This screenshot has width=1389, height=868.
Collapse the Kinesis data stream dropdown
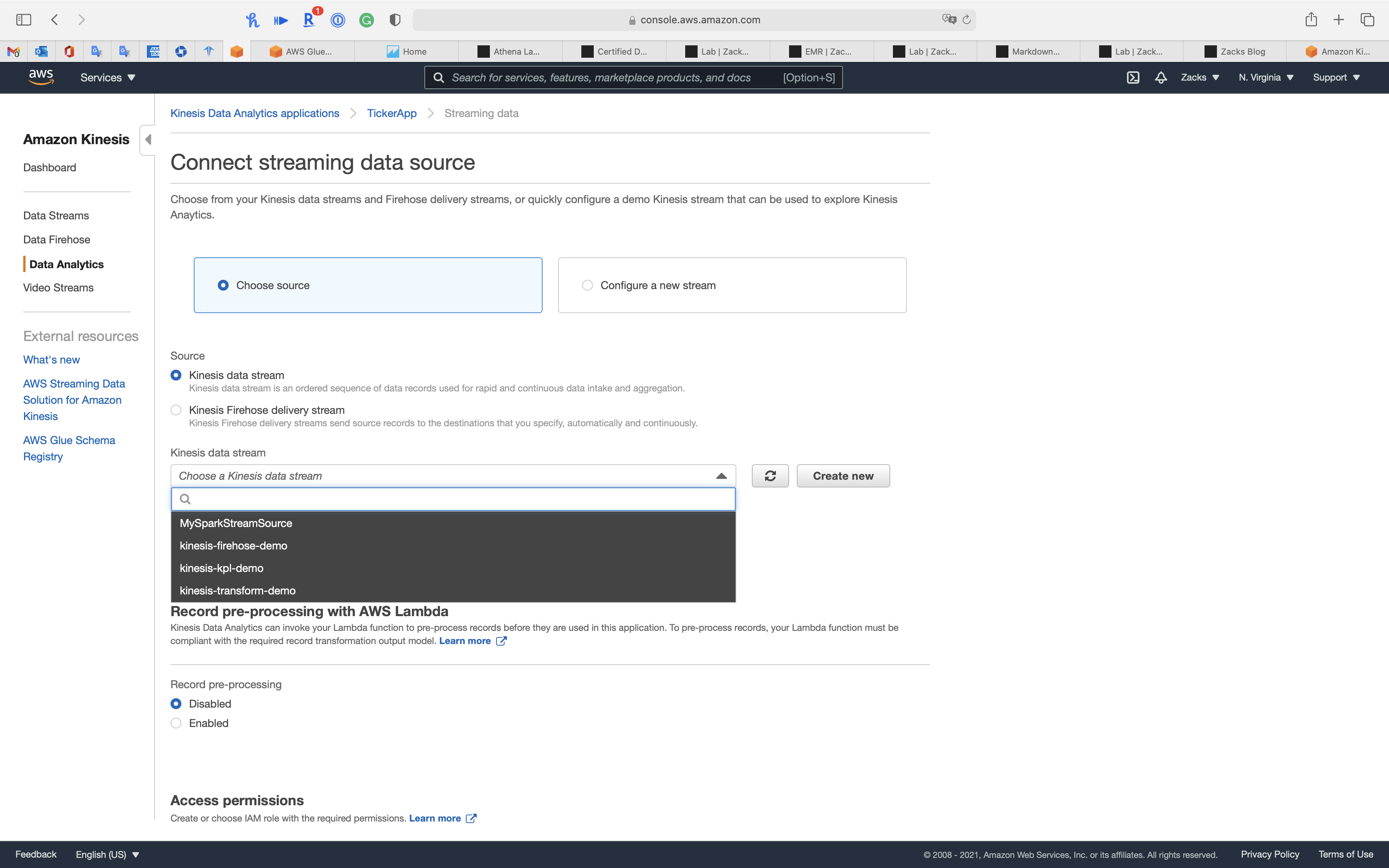[722, 476]
